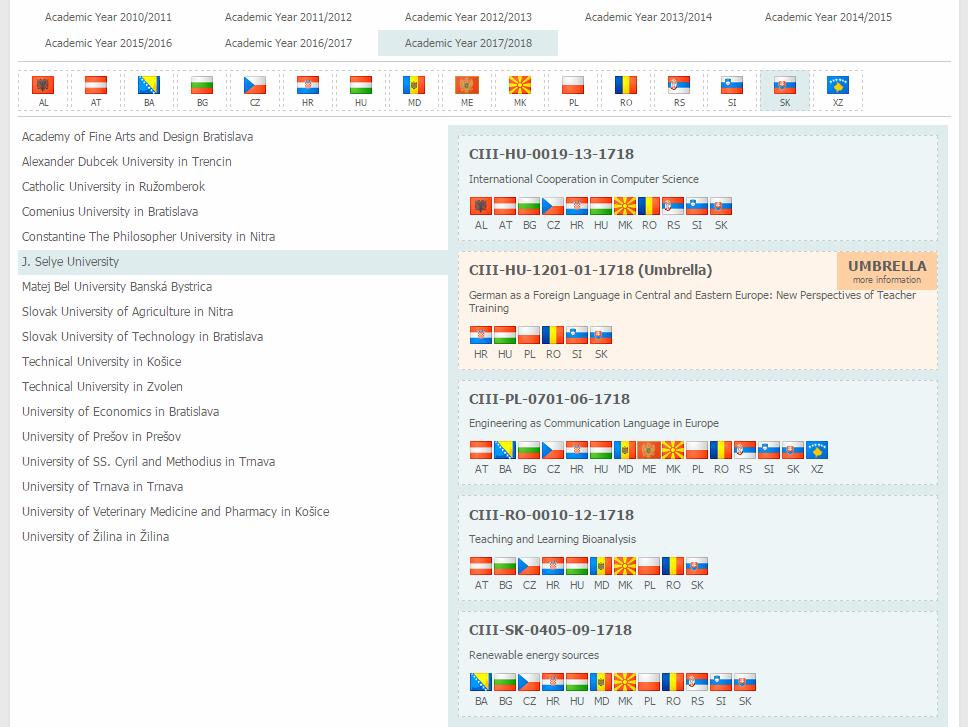The width and height of the screenshot is (968, 727).
Task: Select the Austria (AT) flag filter
Action: (x=96, y=90)
